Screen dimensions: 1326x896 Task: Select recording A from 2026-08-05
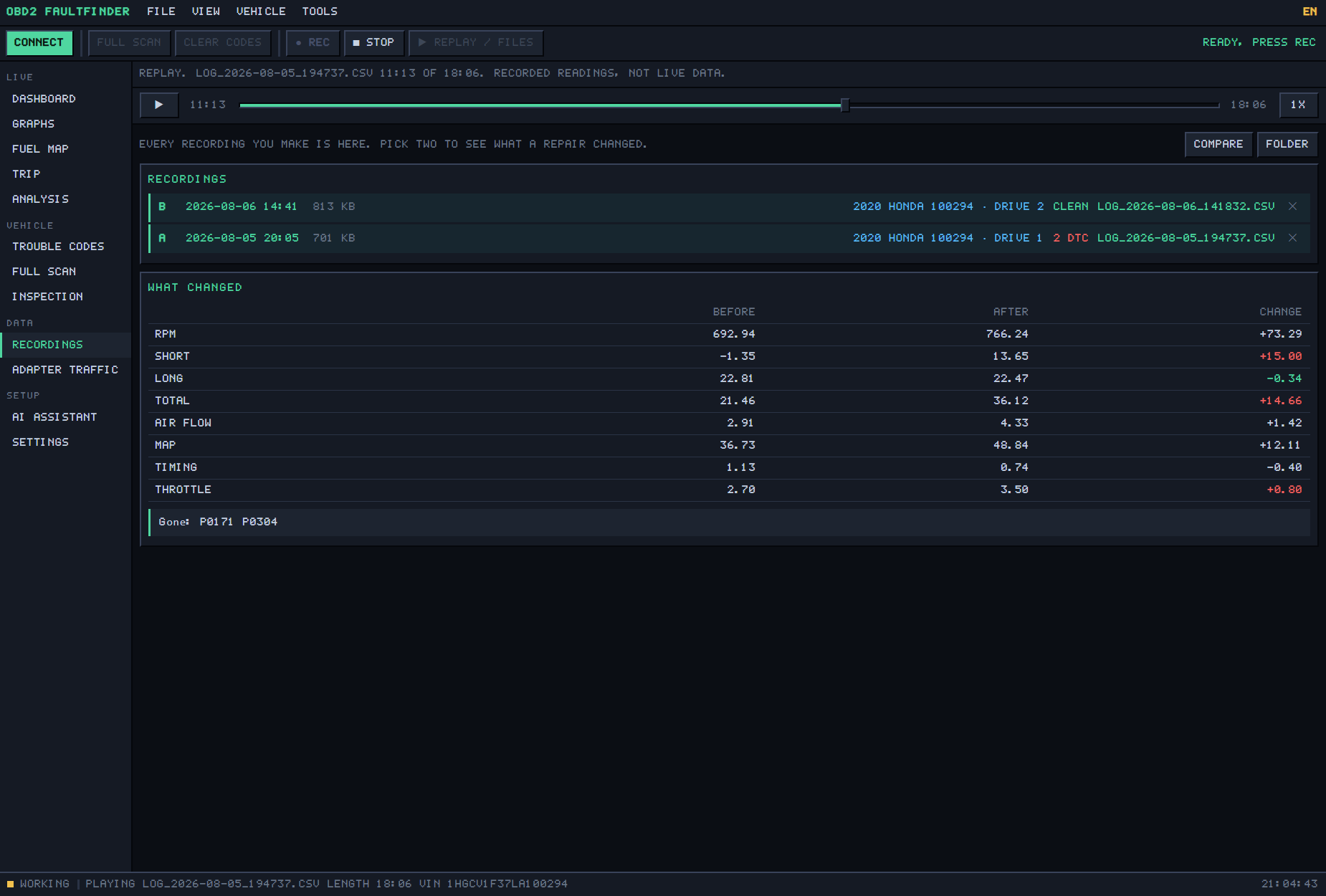coord(729,238)
